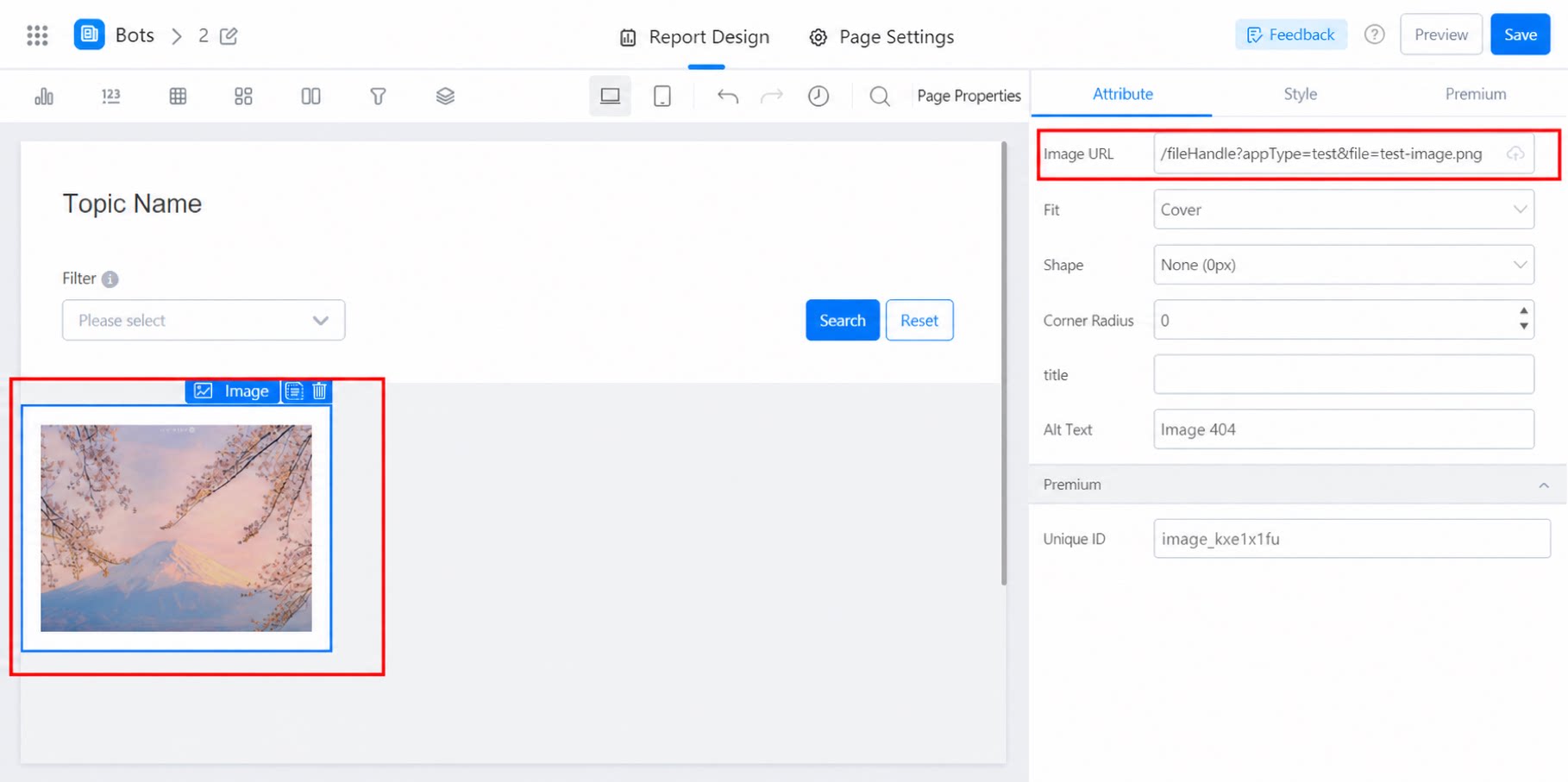The width and height of the screenshot is (1568, 782).
Task: Insert the 123 number indicator component
Action: click(x=110, y=96)
